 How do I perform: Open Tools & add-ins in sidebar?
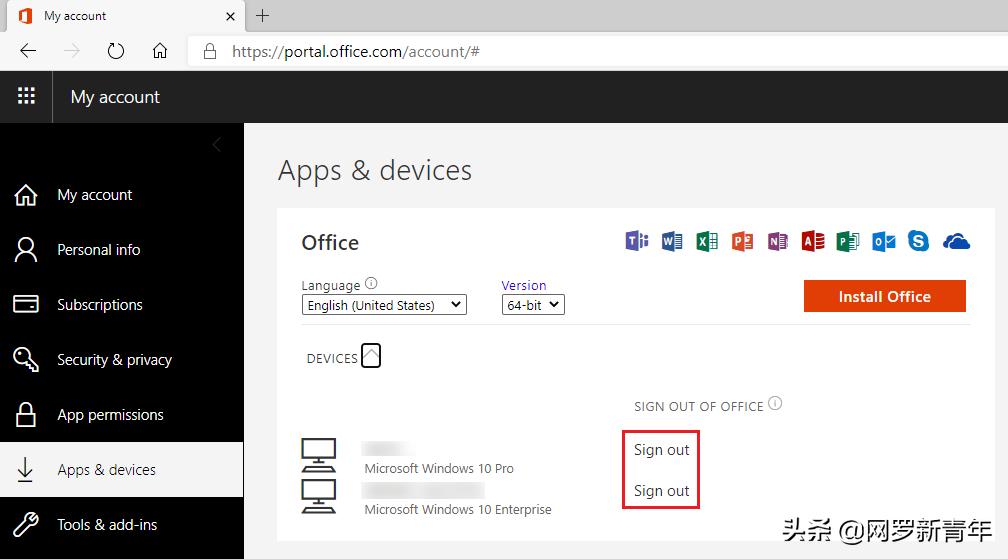pos(122,524)
